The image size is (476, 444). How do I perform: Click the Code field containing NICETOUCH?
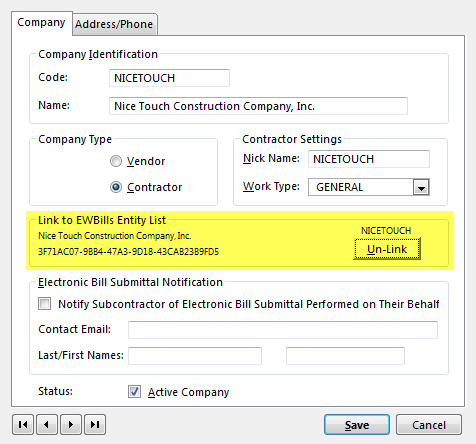coord(169,78)
